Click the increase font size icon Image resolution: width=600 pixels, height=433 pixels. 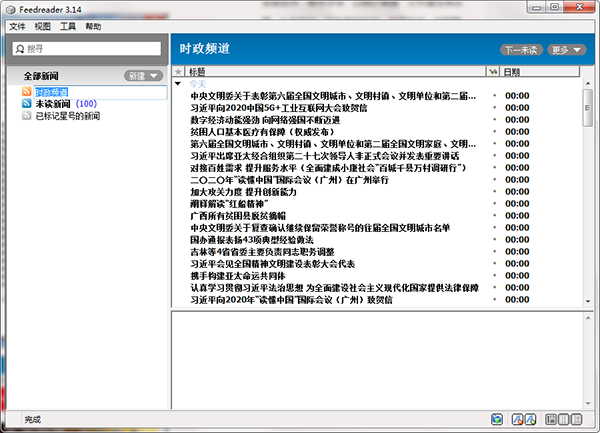click(x=533, y=418)
